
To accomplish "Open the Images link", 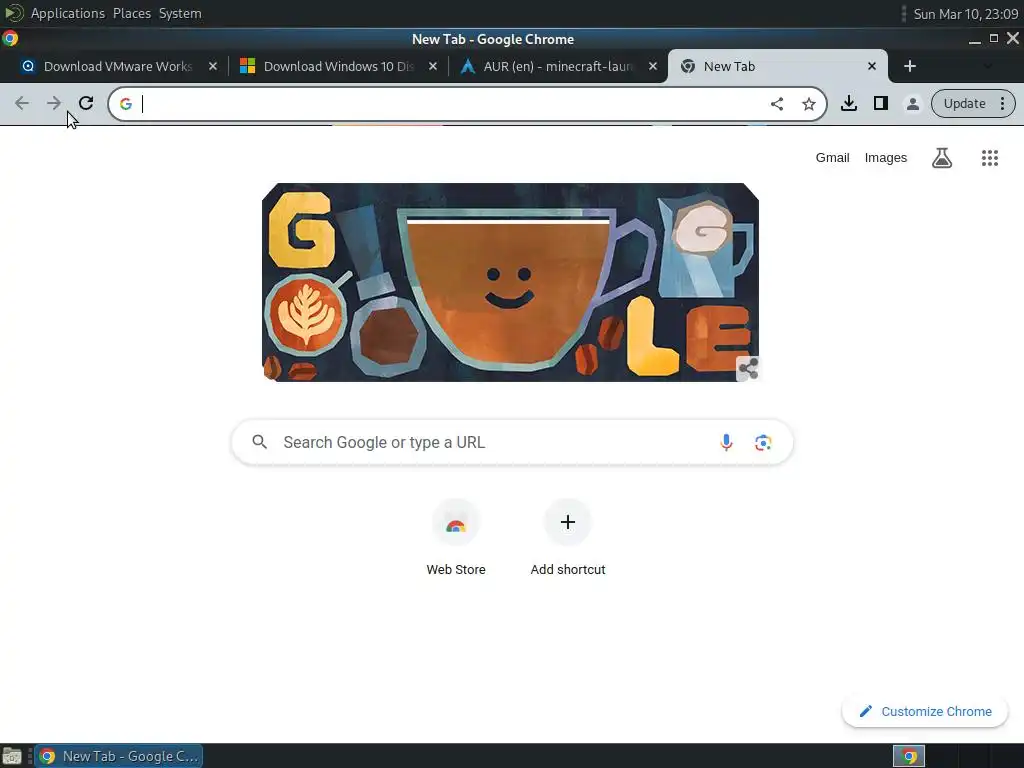I will (x=886, y=157).
